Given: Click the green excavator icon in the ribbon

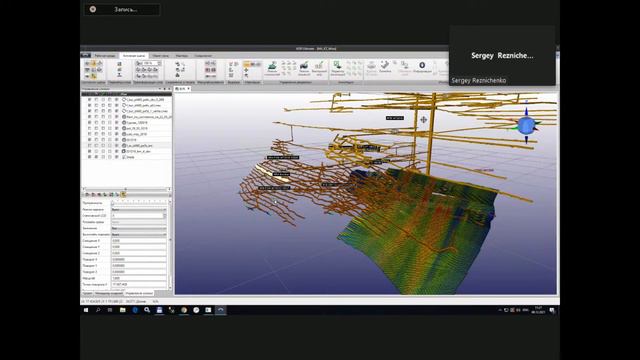Looking at the screenshot, I should [272, 66].
